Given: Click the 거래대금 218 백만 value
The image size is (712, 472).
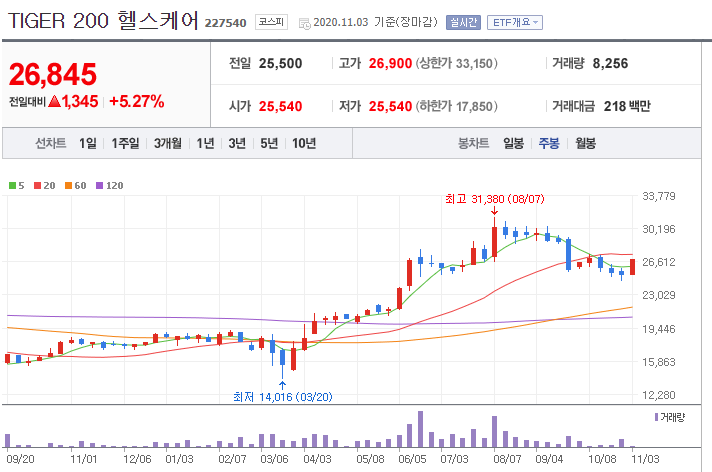Looking at the screenshot, I should point(627,106).
